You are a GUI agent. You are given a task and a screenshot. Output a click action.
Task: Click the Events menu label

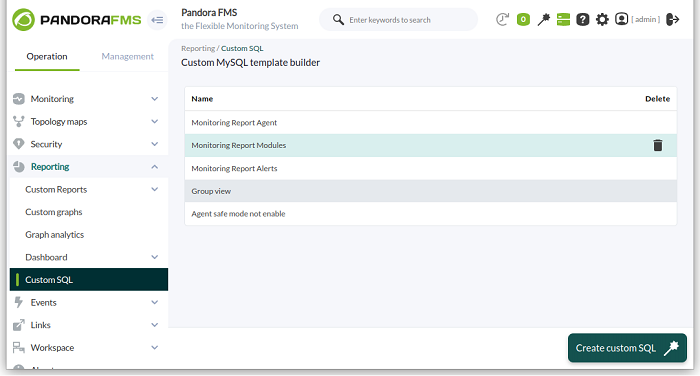(x=44, y=302)
